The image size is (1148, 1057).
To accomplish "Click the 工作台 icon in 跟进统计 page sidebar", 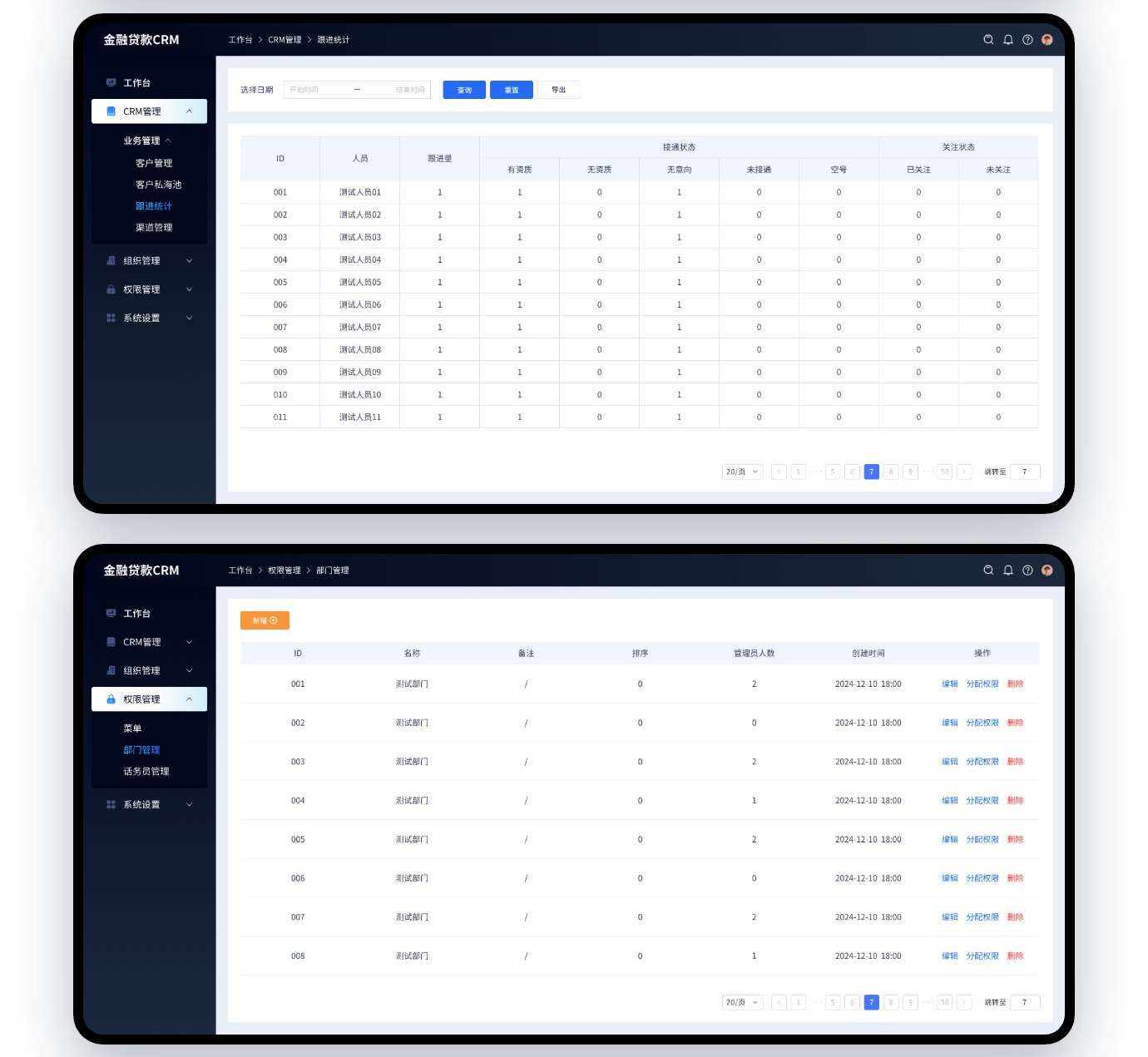I will [111, 83].
